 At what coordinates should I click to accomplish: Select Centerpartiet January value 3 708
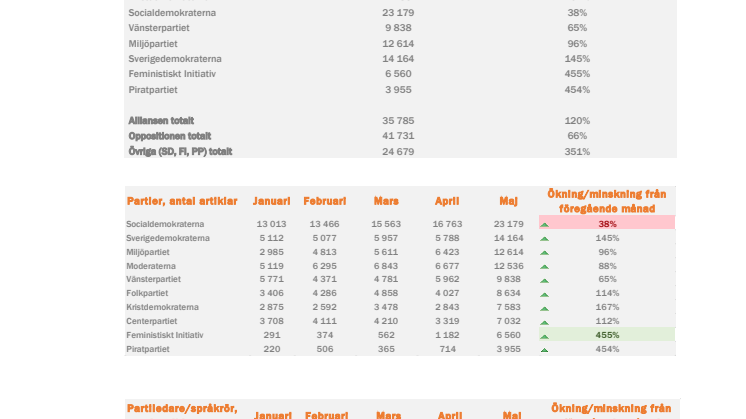click(x=271, y=321)
